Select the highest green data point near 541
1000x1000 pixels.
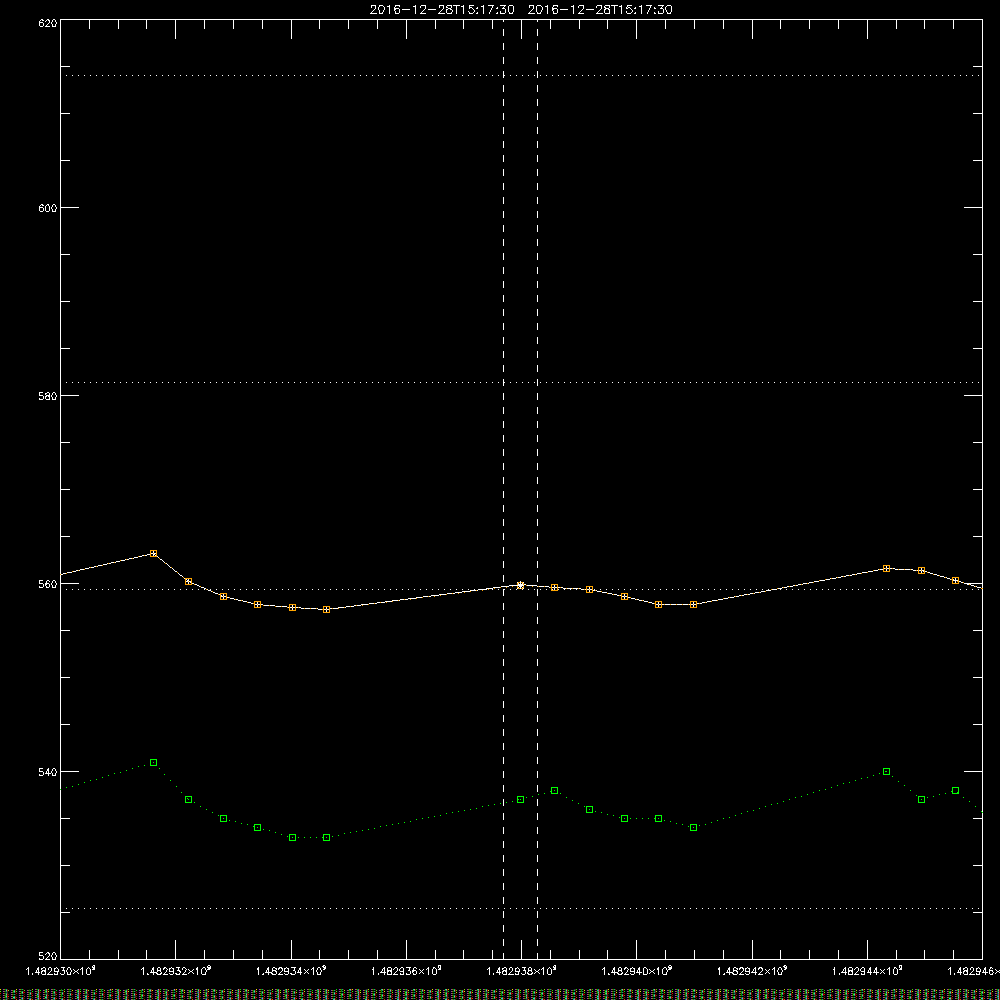point(154,763)
